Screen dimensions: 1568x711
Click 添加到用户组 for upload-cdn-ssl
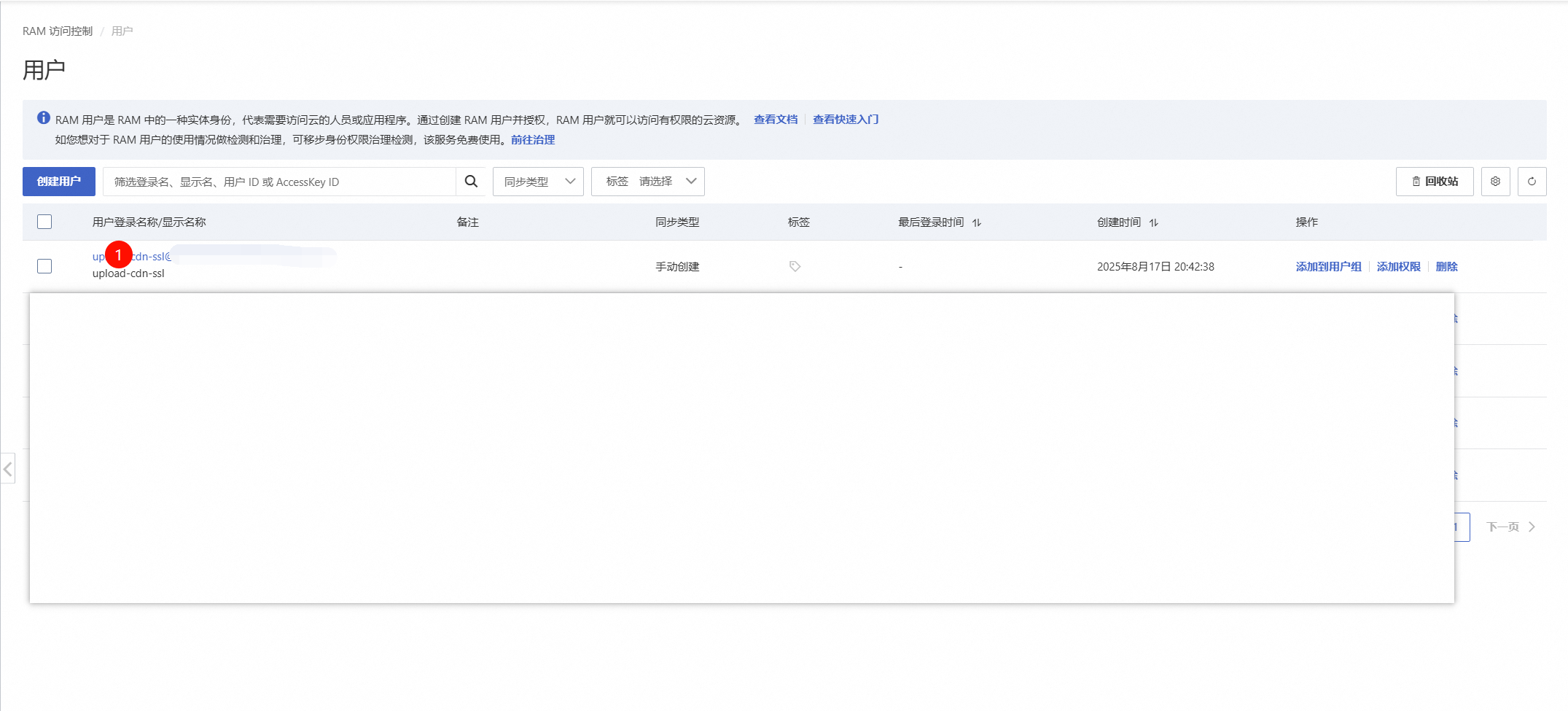[1328, 267]
